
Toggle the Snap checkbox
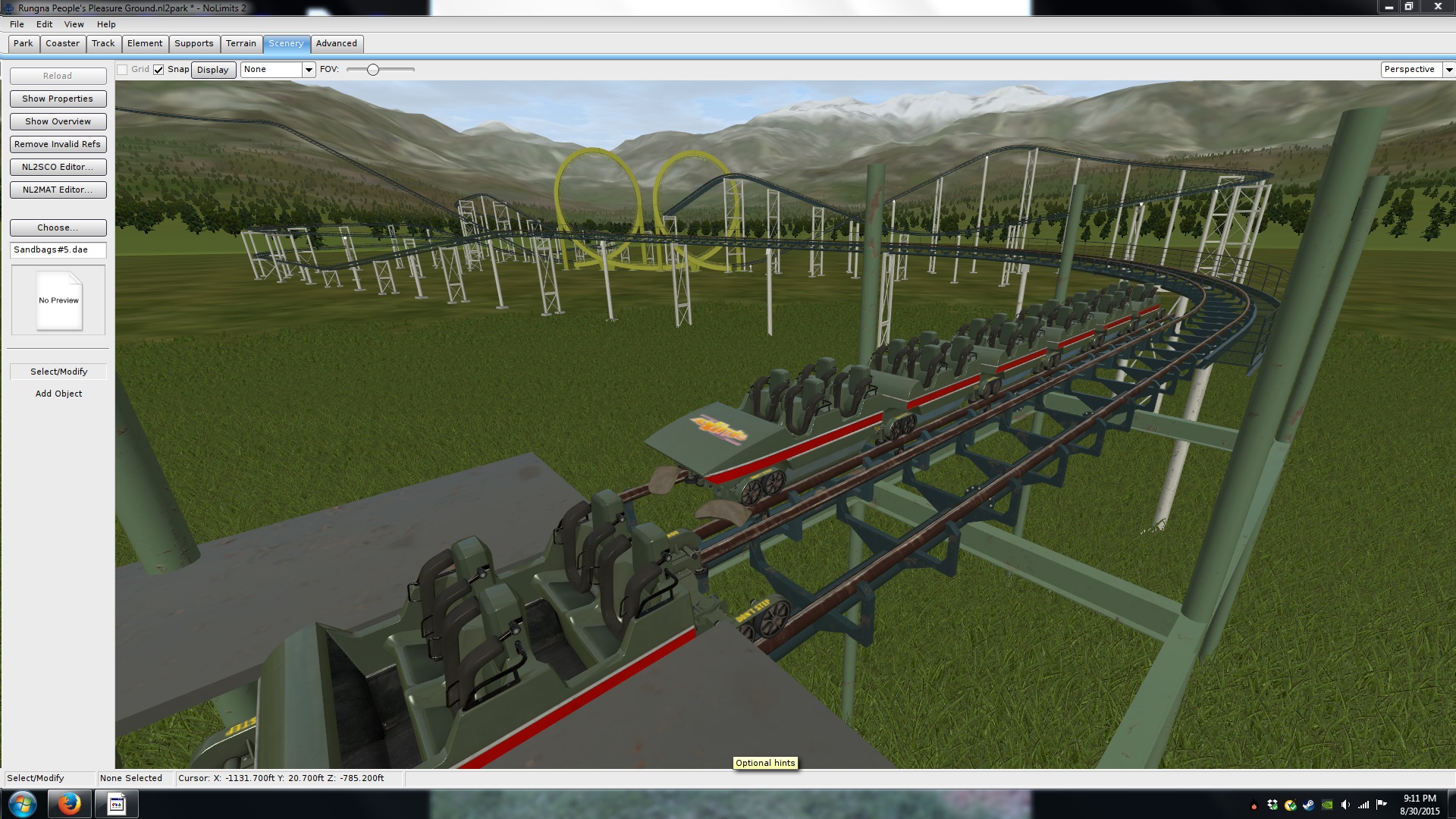(158, 70)
